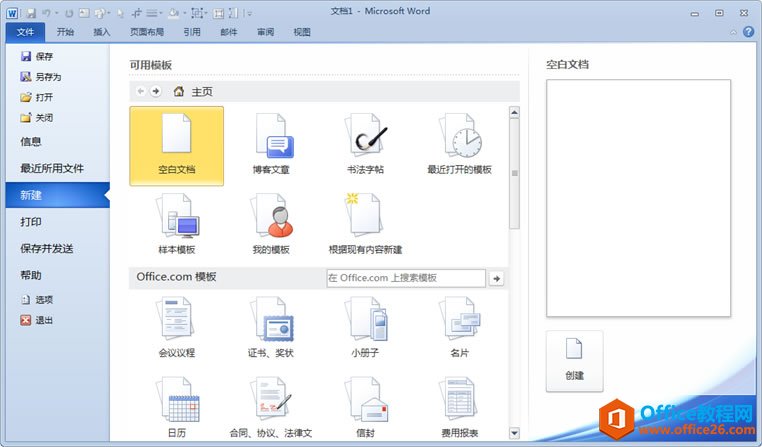
Task: Click the back arrow in template navigation
Action: click(141, 91)
